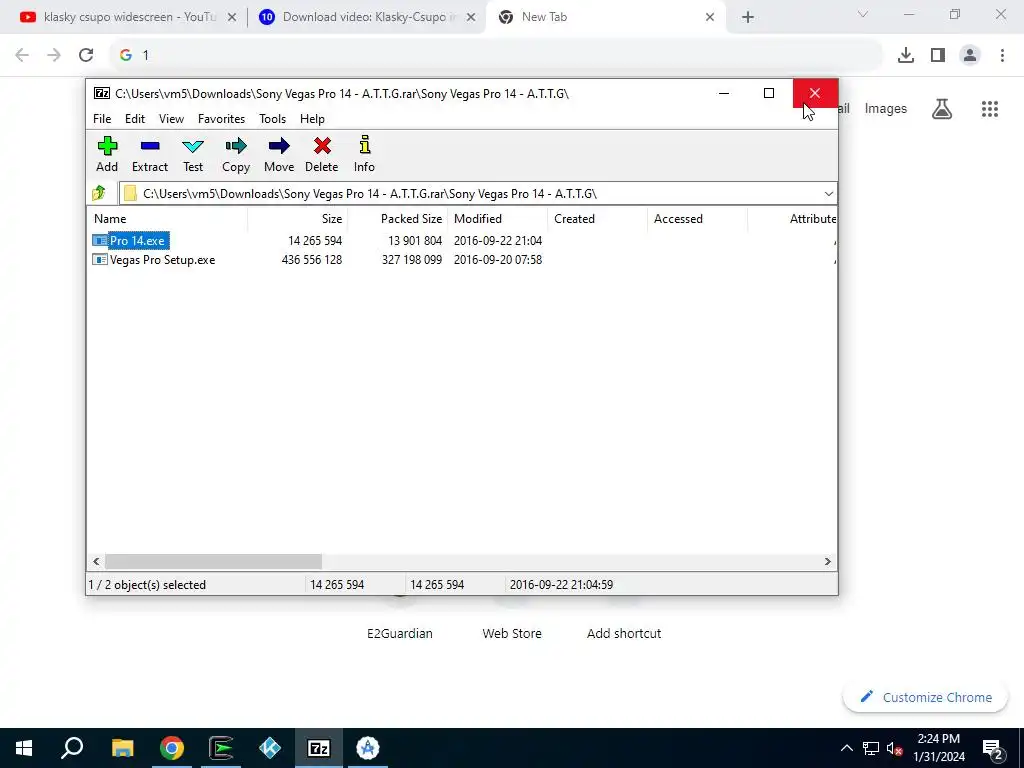Open Windows Start menu
This screenshot has height=768, width=1024.
[24, 748]
